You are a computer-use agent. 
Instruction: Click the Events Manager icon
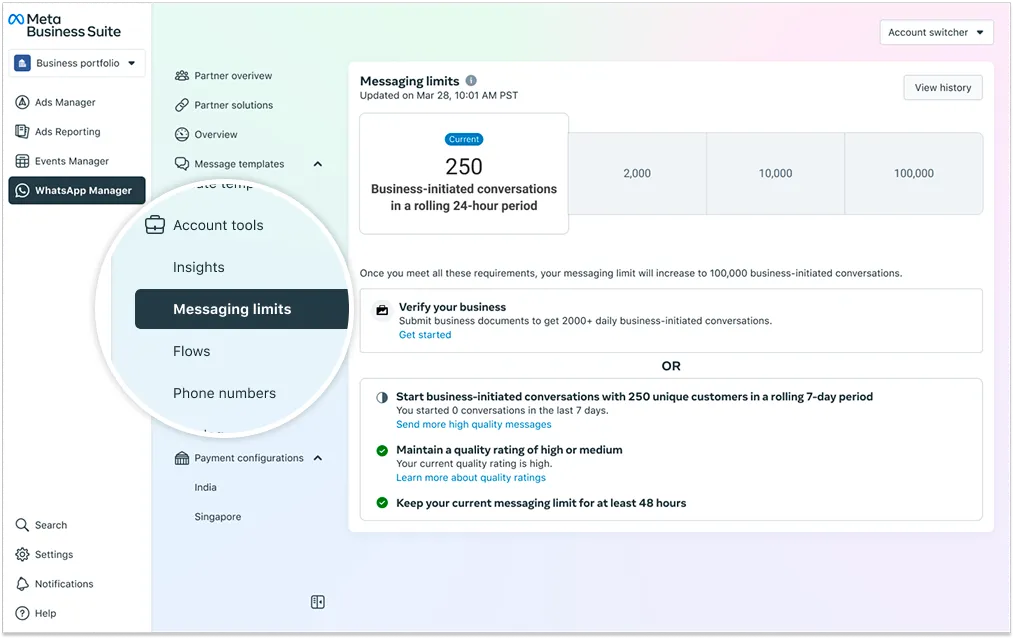[x=22, y=161]
